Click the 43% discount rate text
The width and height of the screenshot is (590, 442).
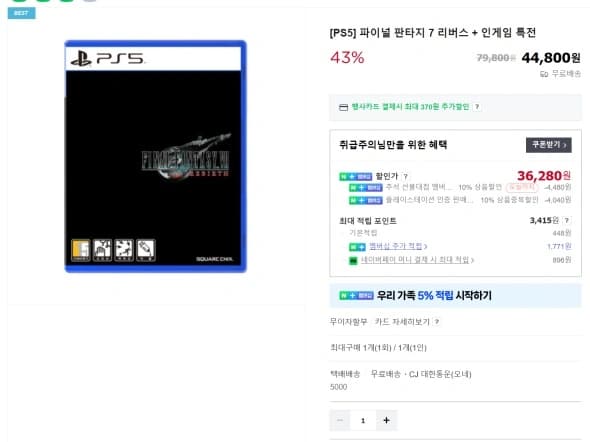click(347, 58)
